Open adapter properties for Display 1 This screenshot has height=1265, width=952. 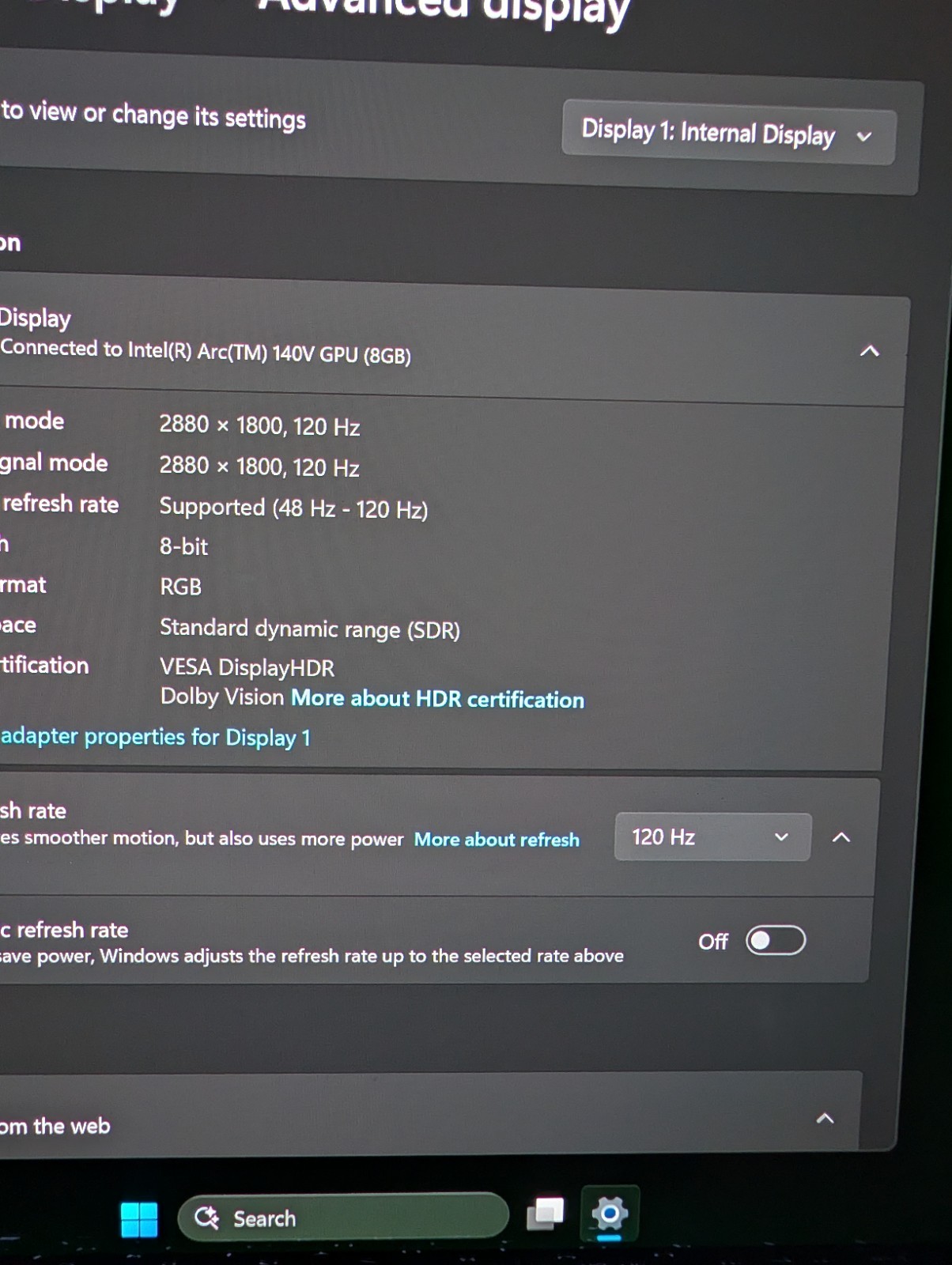[x=155, y=737]
